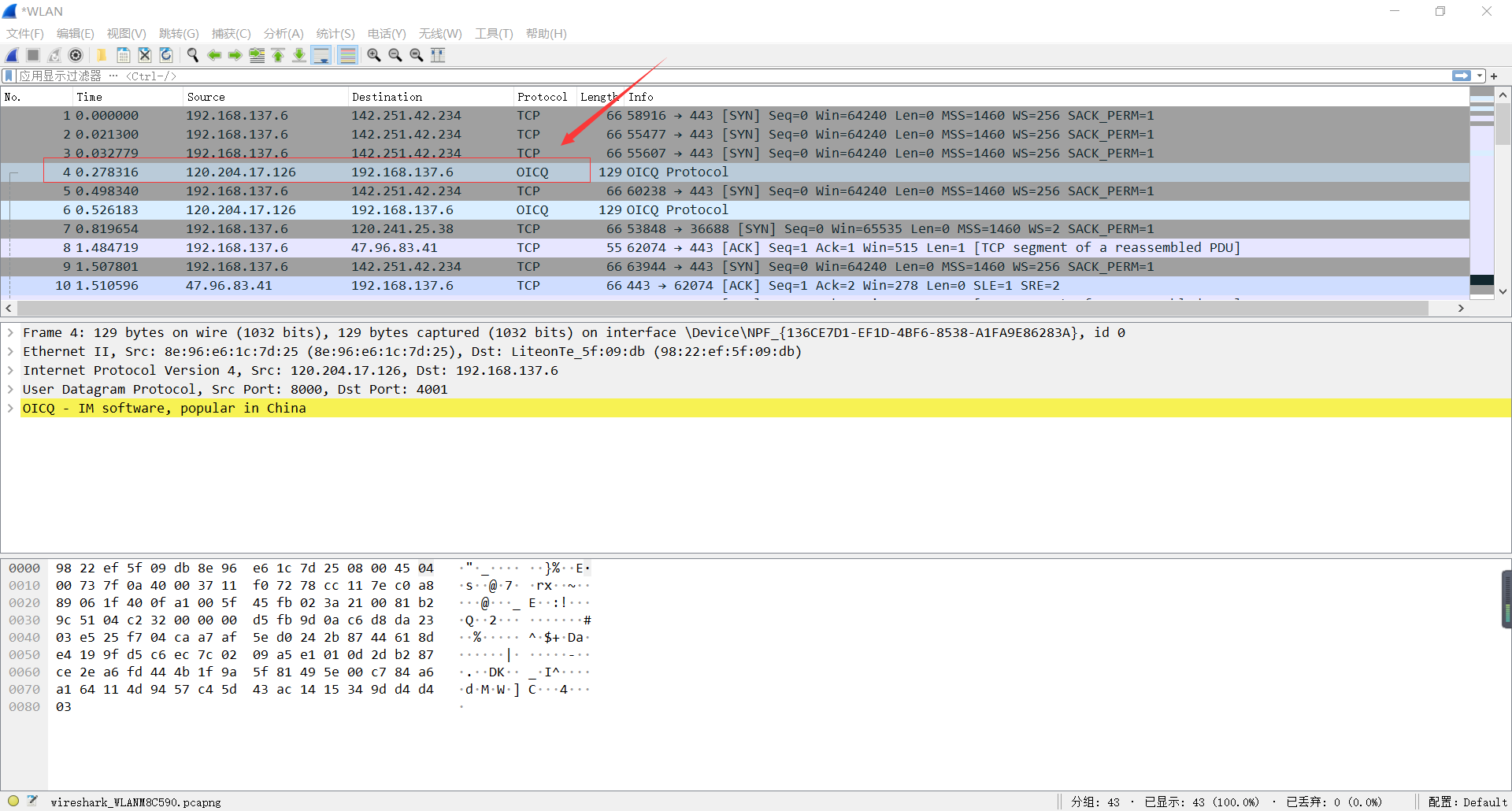Open the Find a packet magnifier
The width and height of the screenshot is (1512, 811).
click(x=192, y=55)
